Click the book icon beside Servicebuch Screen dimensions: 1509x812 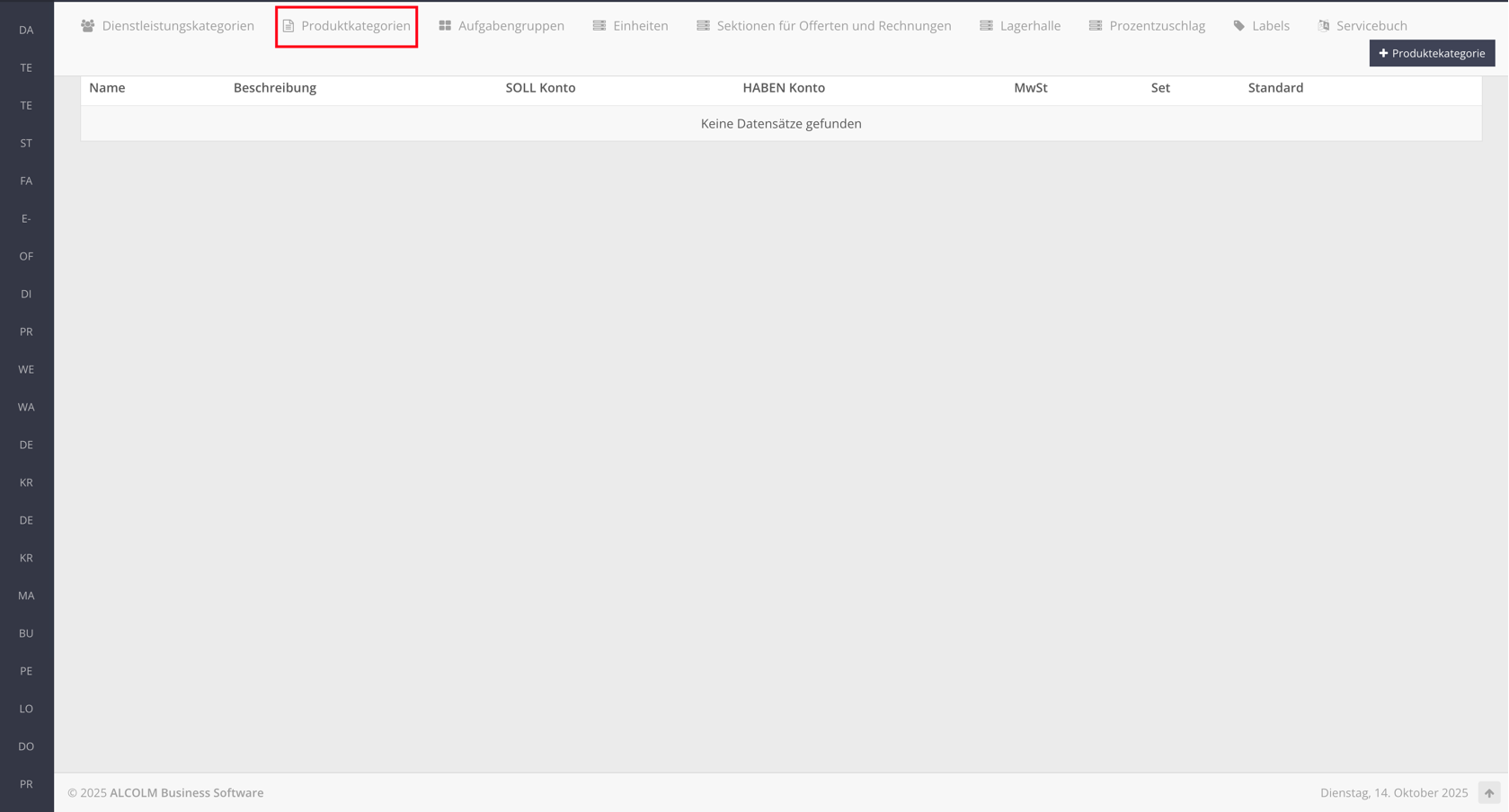(1323, 26)
